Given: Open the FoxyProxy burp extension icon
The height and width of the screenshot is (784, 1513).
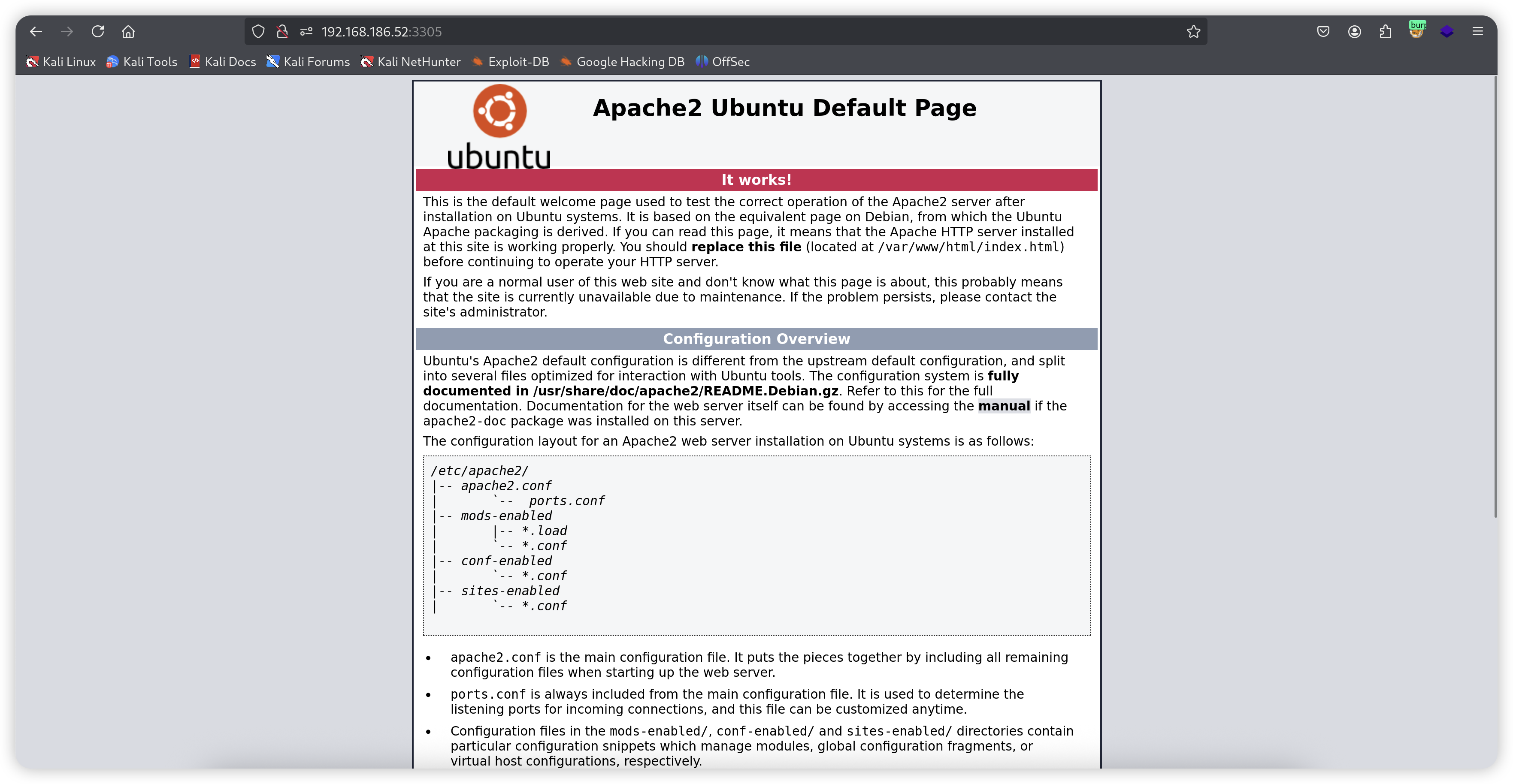Looking at the screenshot, I should 1417,30.
